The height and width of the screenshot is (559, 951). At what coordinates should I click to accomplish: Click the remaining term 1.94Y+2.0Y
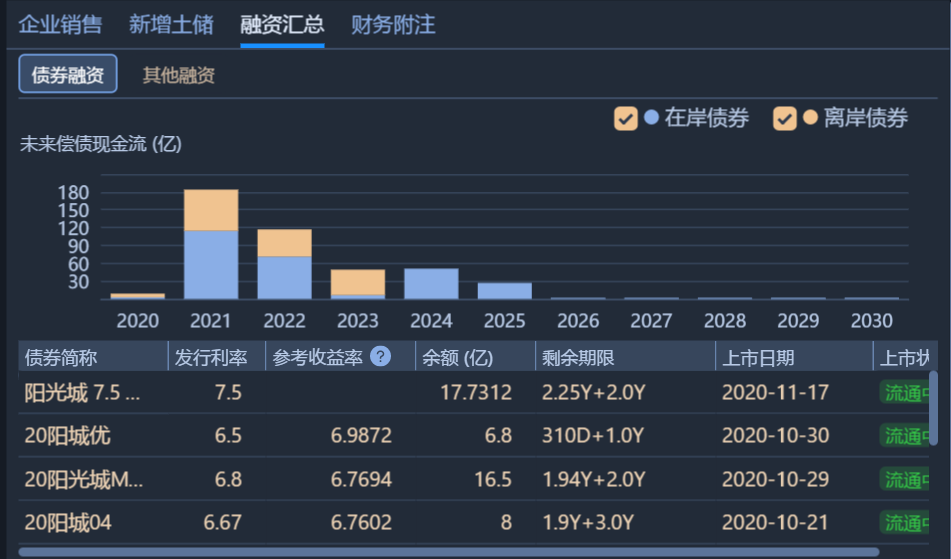point(594,480)
